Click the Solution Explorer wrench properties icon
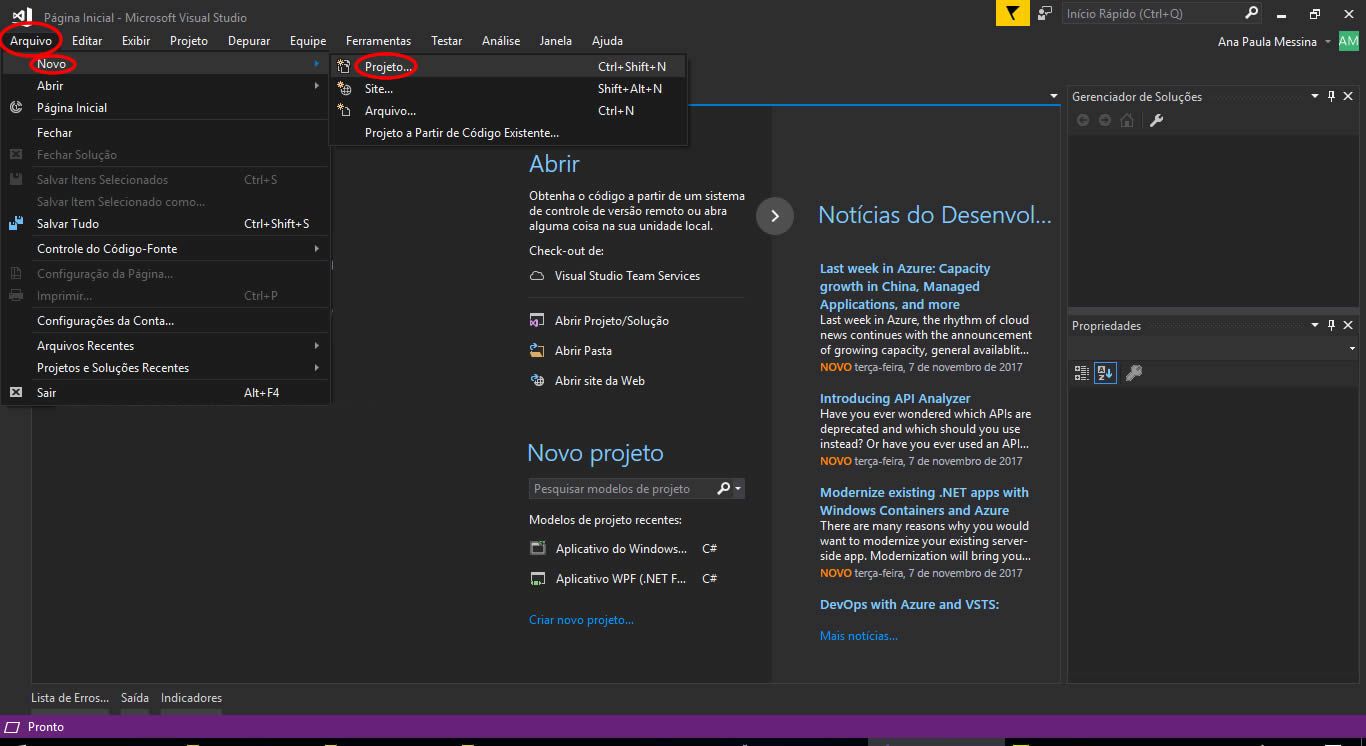 (x=1156, y=120)
